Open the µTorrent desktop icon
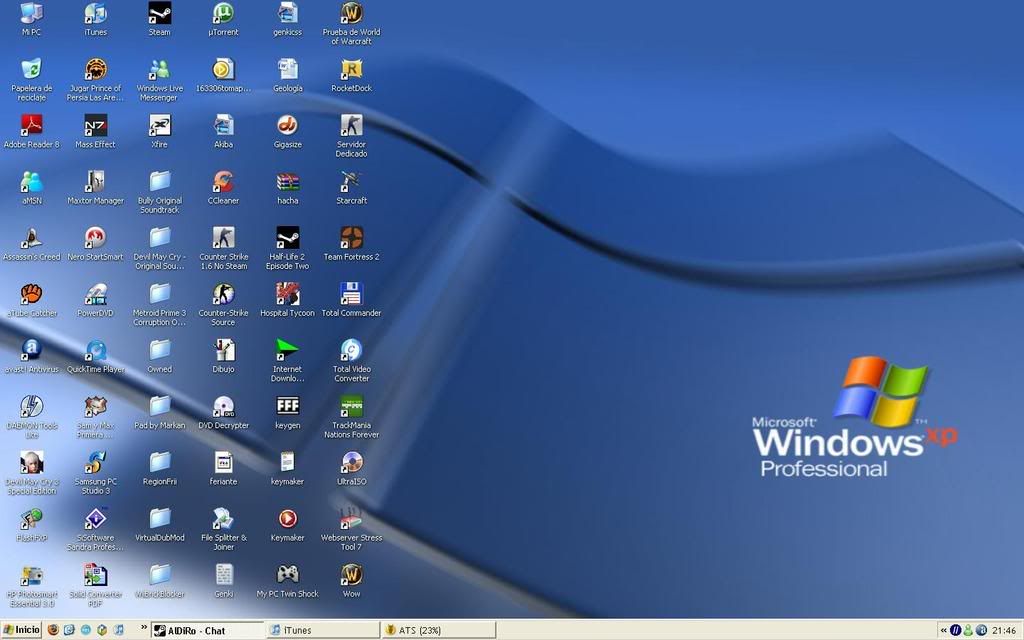The width and height of the screenshot is (1024, 640). click(223, 19)
